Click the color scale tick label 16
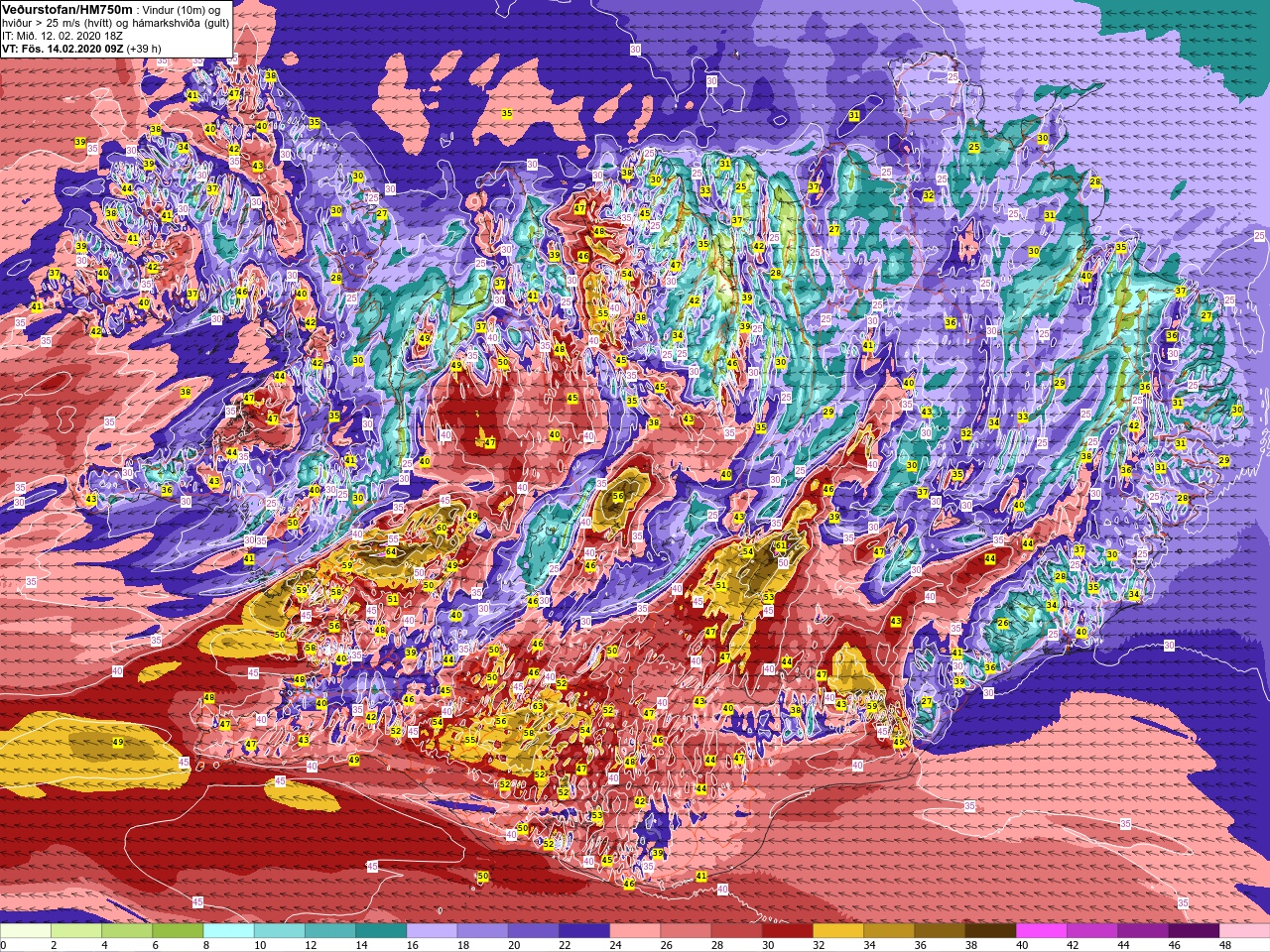The width and height of the screenshot is (1270, 952). [x=412, y=945]
